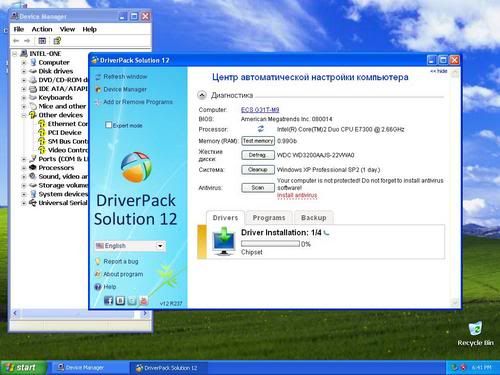Click DriverPack Solution 12 taskbar button
Image resolution: width=500 pixels, height=375 pixels.
tap(168, 368)
